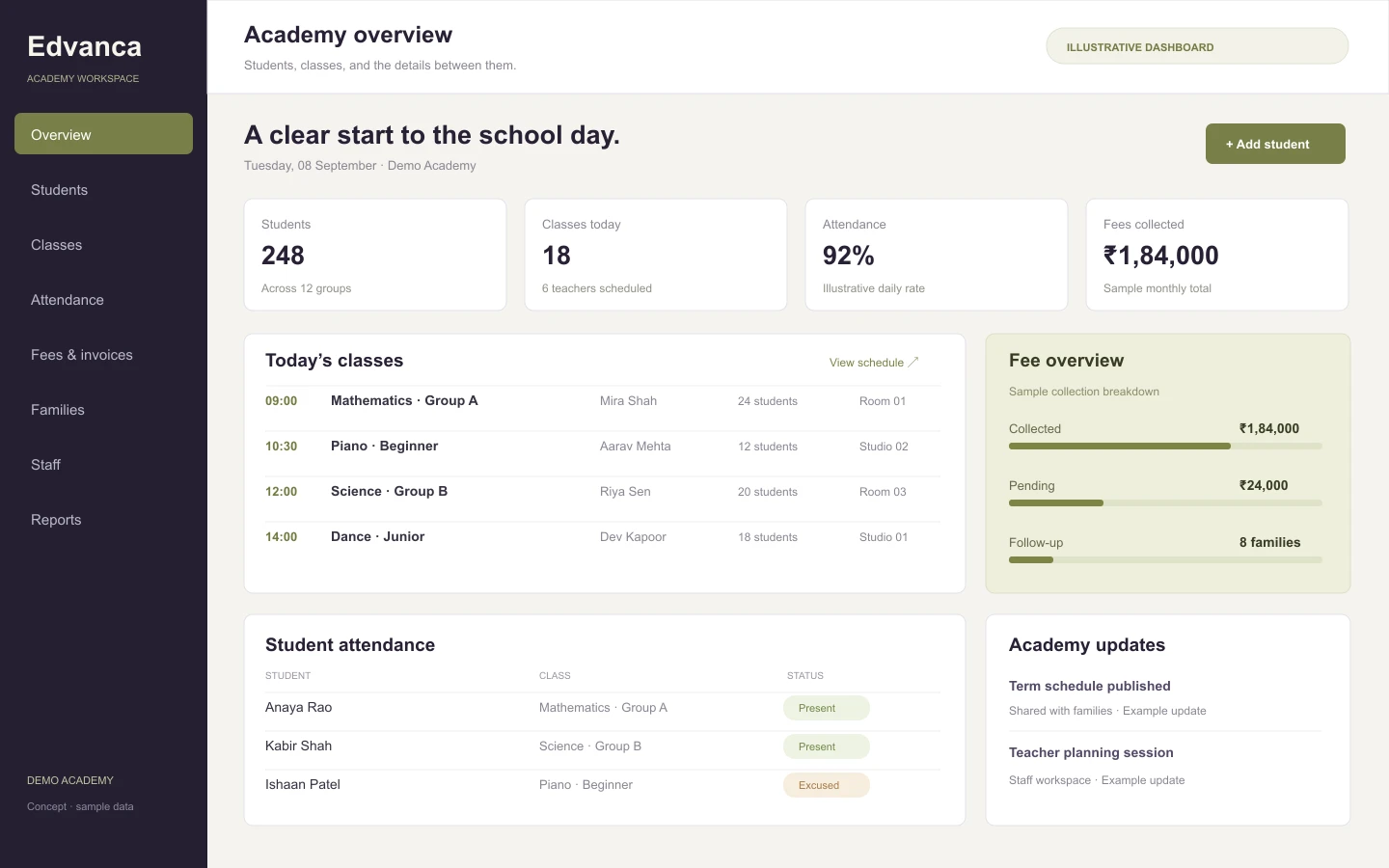Viewport: 1389px width, 868px height.
Task: Select student Anaya Rao
Action: click(x=298, y=707)
